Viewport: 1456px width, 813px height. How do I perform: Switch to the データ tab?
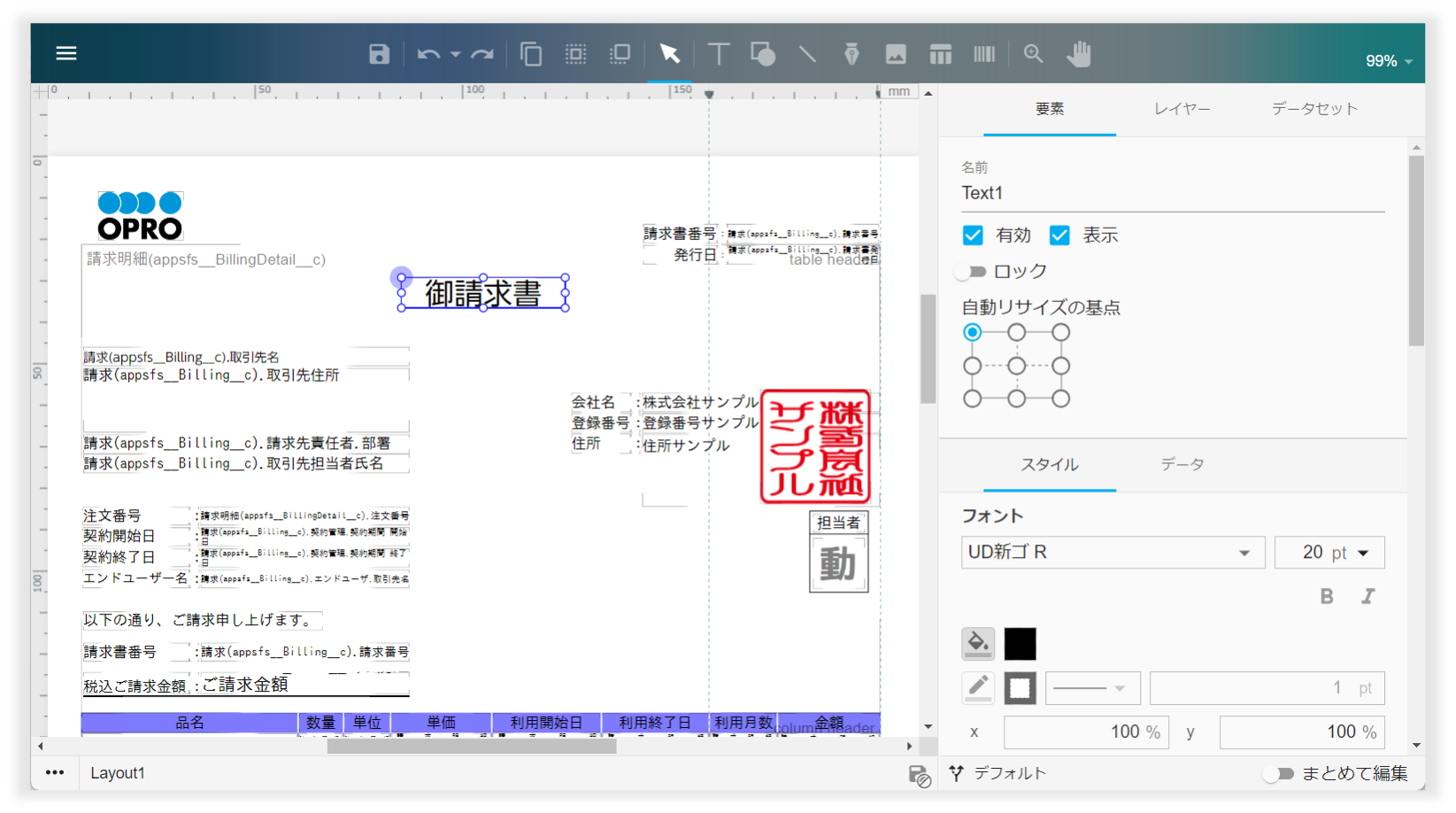(x=1182, y=465)
